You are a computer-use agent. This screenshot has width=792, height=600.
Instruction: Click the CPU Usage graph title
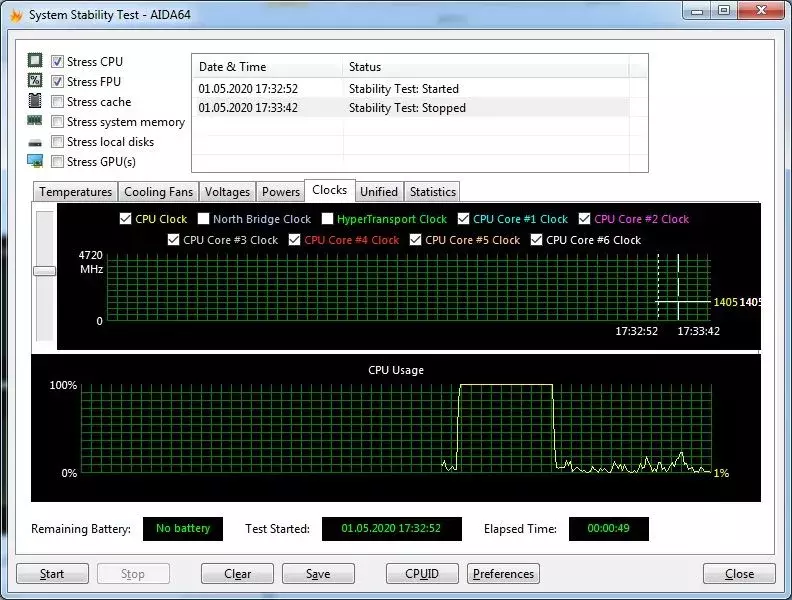tap(396, 370)
